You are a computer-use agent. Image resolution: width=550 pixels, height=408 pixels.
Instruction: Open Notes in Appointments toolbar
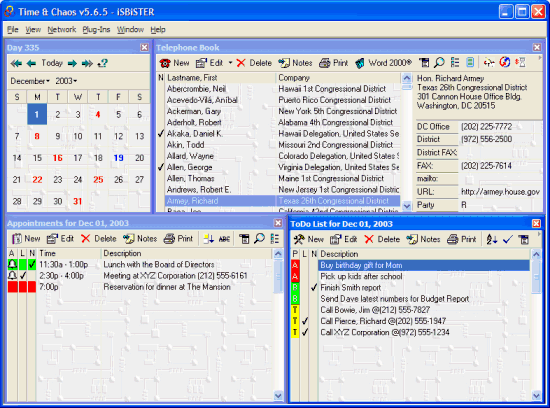pos(140,239)
